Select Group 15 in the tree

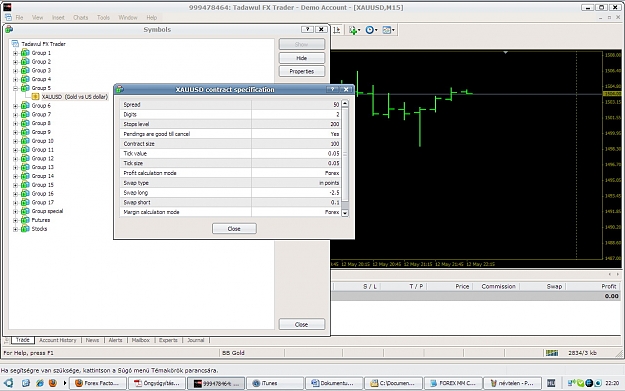[x=42, y=185]
